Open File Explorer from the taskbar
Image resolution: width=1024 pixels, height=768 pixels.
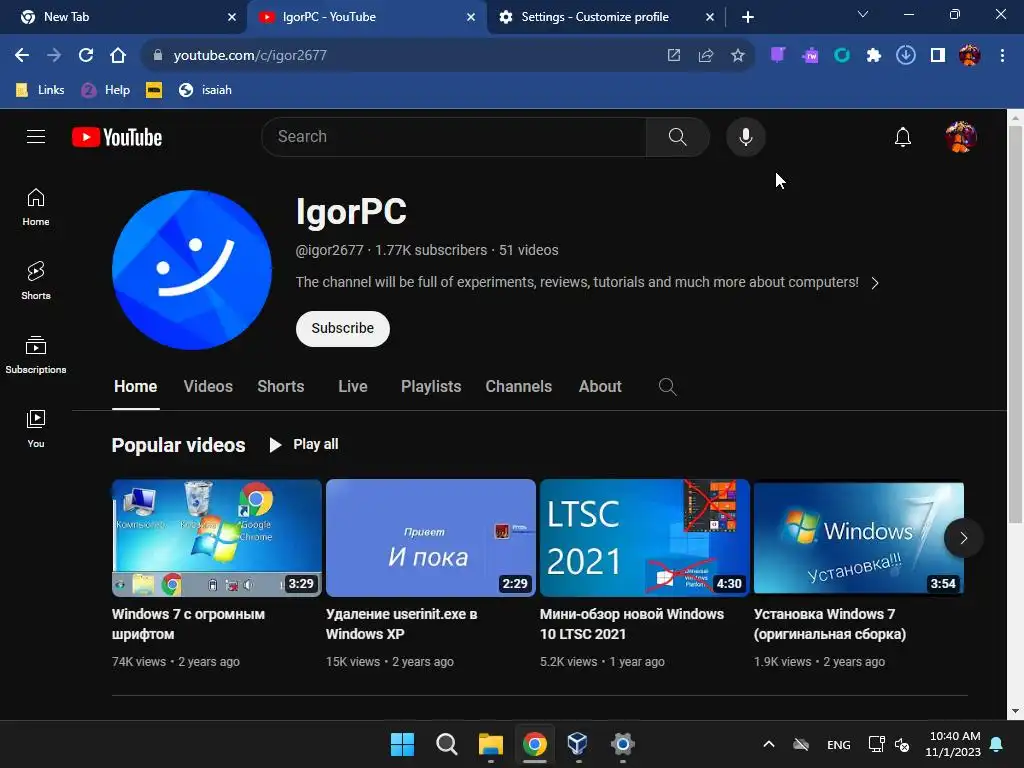(x=490, y=744)
